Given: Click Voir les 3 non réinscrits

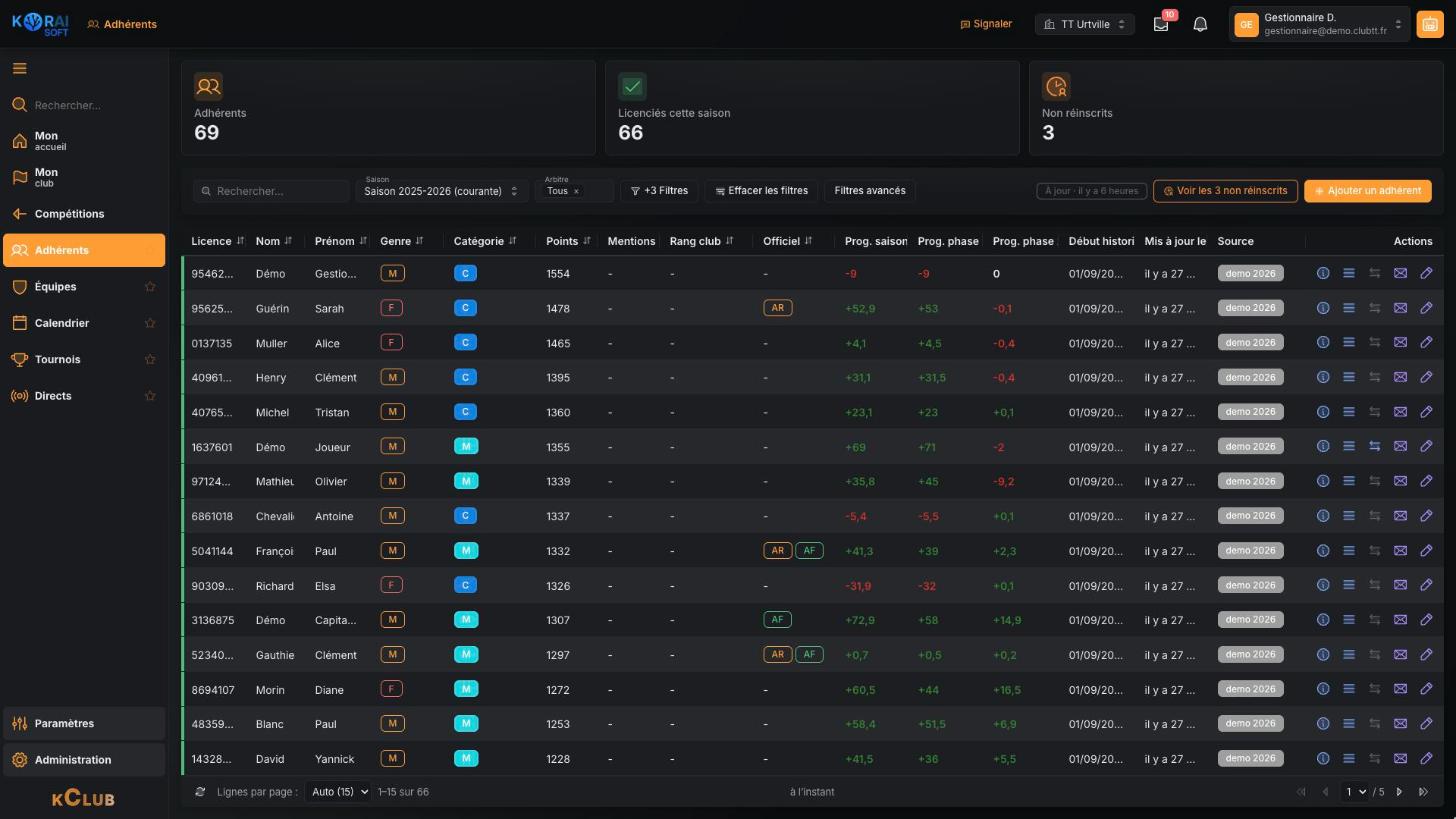Looking at the screenshot, I should click(x=1225, y=191).
